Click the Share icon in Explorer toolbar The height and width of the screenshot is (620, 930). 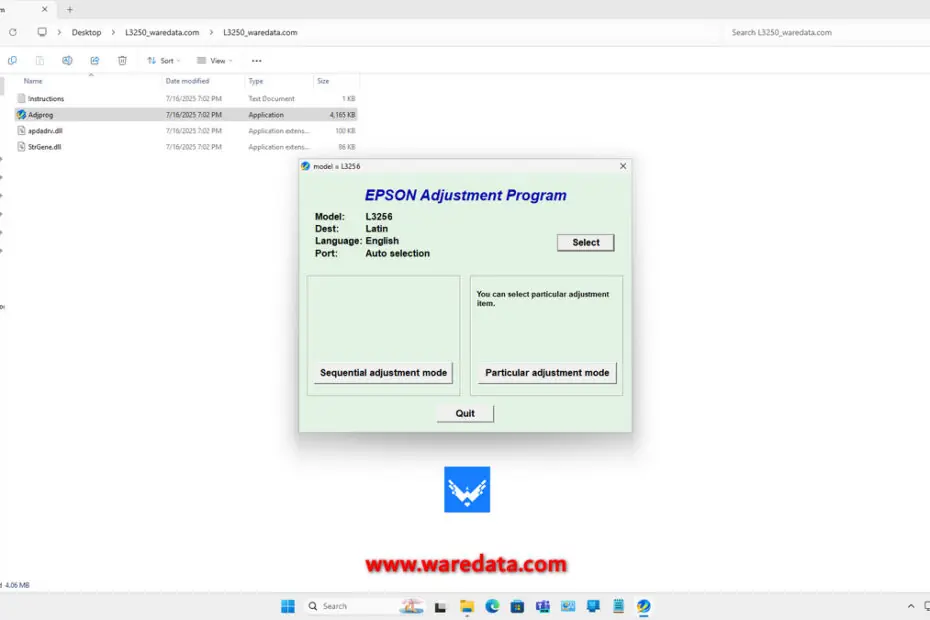(95, 61)
